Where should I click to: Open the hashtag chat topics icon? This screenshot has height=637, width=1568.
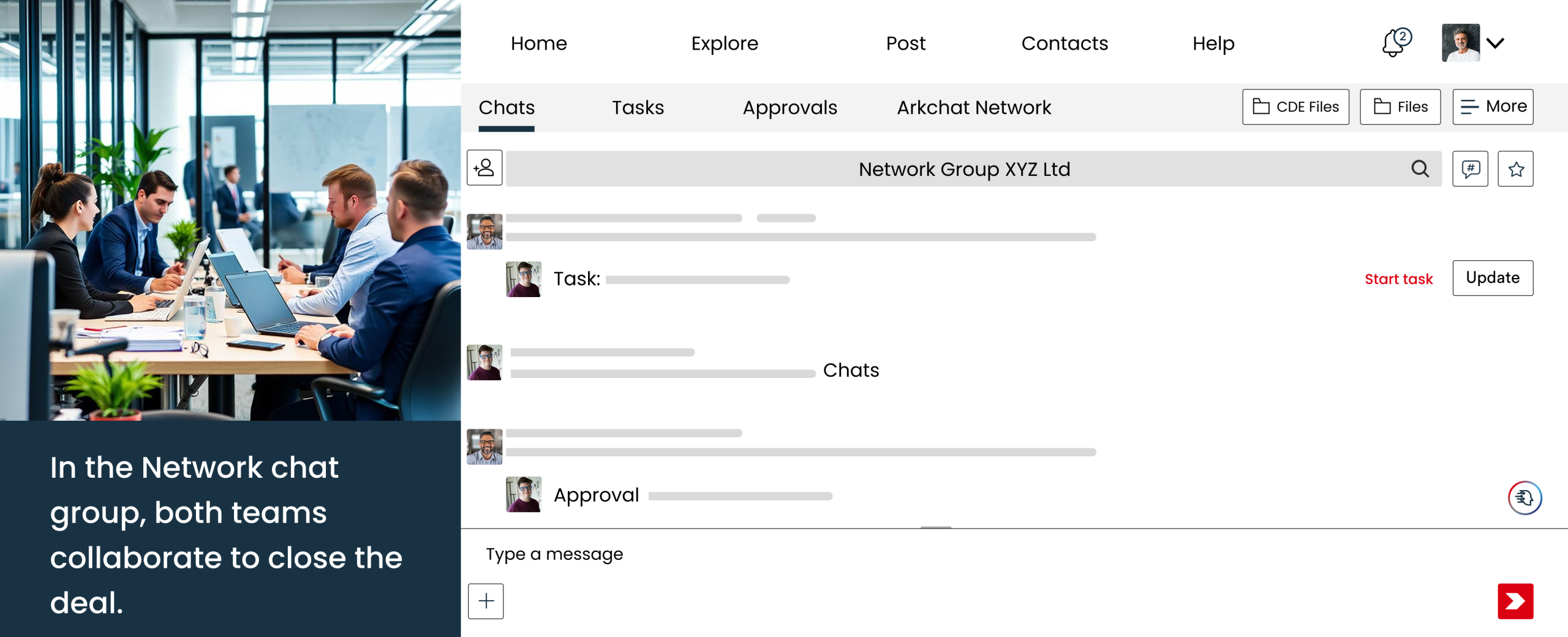pyautogui.click(x=1470, y=168)
